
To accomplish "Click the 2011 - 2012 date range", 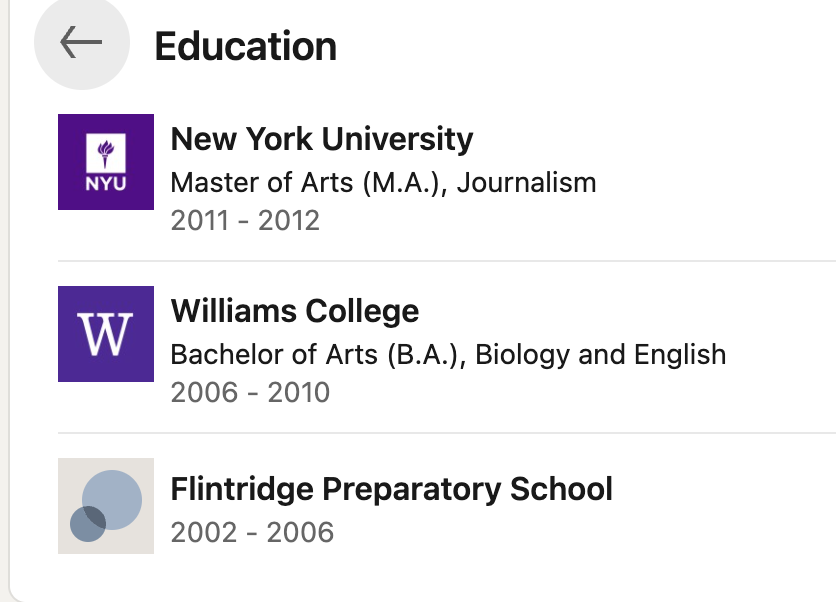I will pos(245,220).
